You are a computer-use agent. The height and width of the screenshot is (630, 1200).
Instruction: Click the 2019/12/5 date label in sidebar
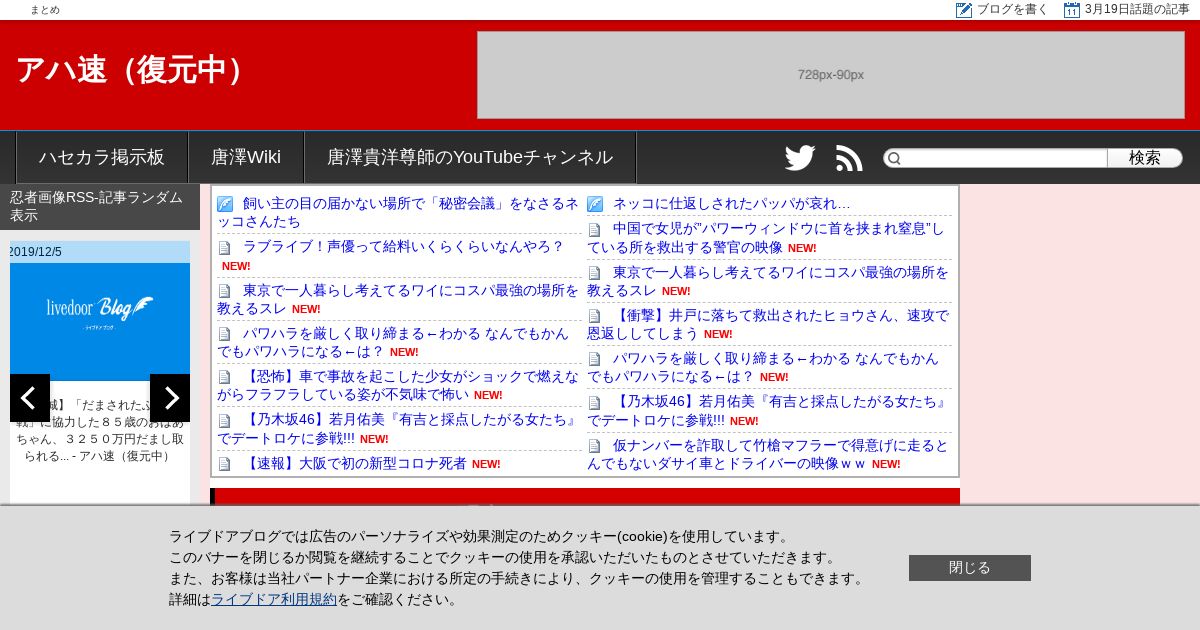36,252
